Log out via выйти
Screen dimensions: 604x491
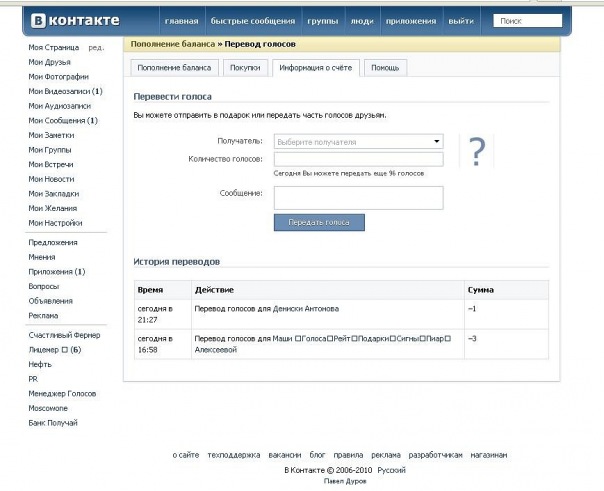pos(461,21)
